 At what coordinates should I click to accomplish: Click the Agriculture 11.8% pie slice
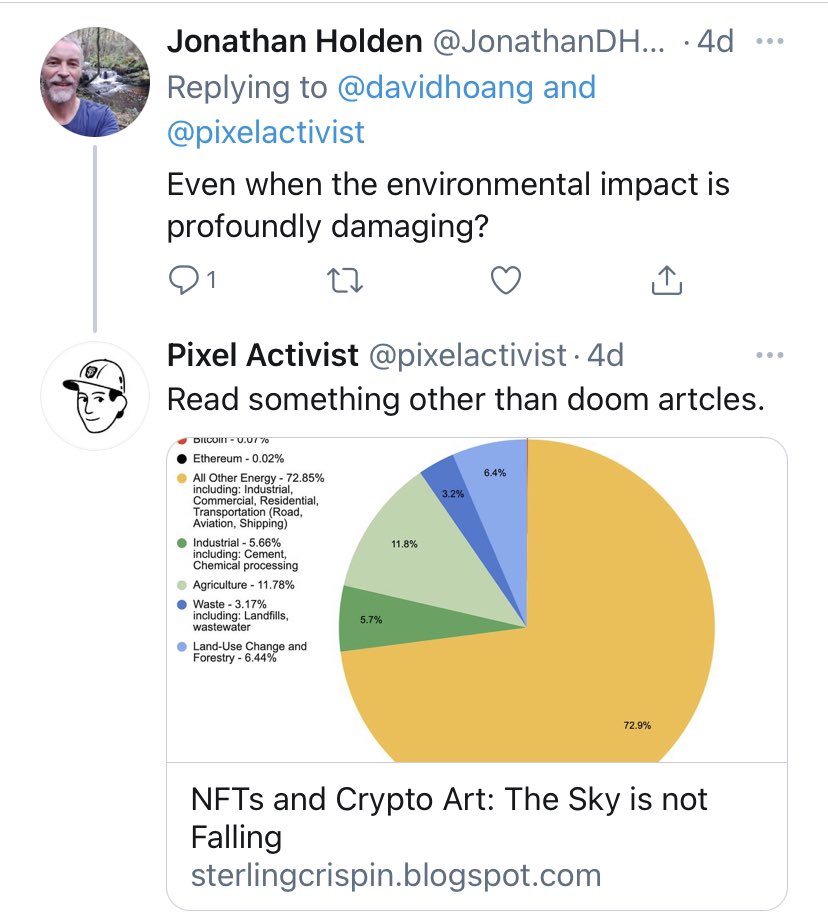tap(400, 540)
